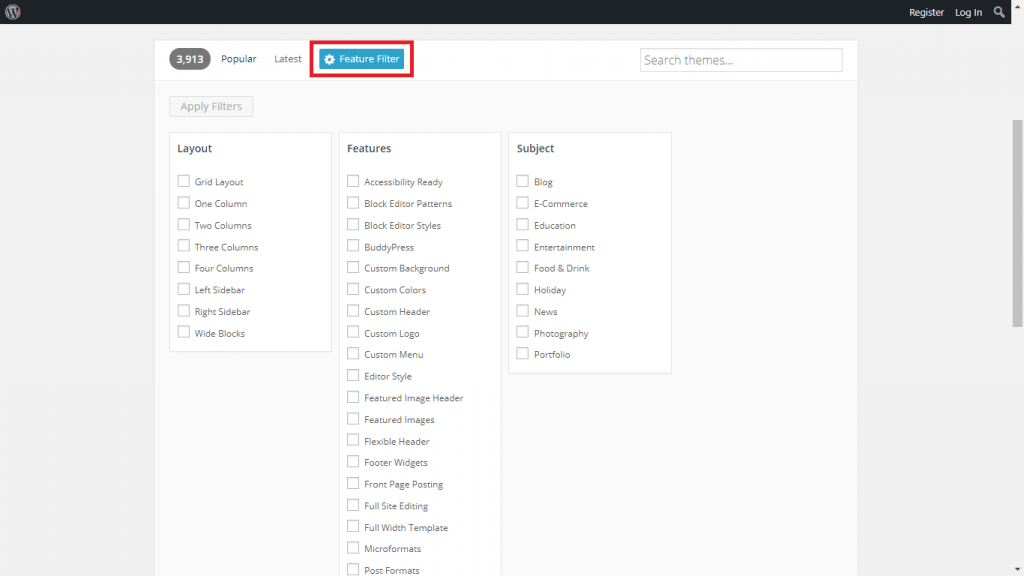Enable the Grid Layout checkbox

184,181
